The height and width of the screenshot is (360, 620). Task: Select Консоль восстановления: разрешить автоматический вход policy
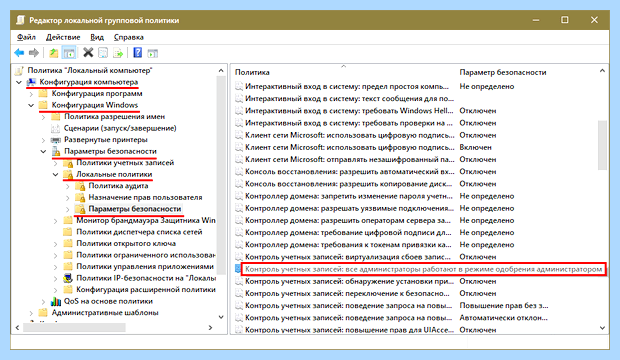click(350, 172)
